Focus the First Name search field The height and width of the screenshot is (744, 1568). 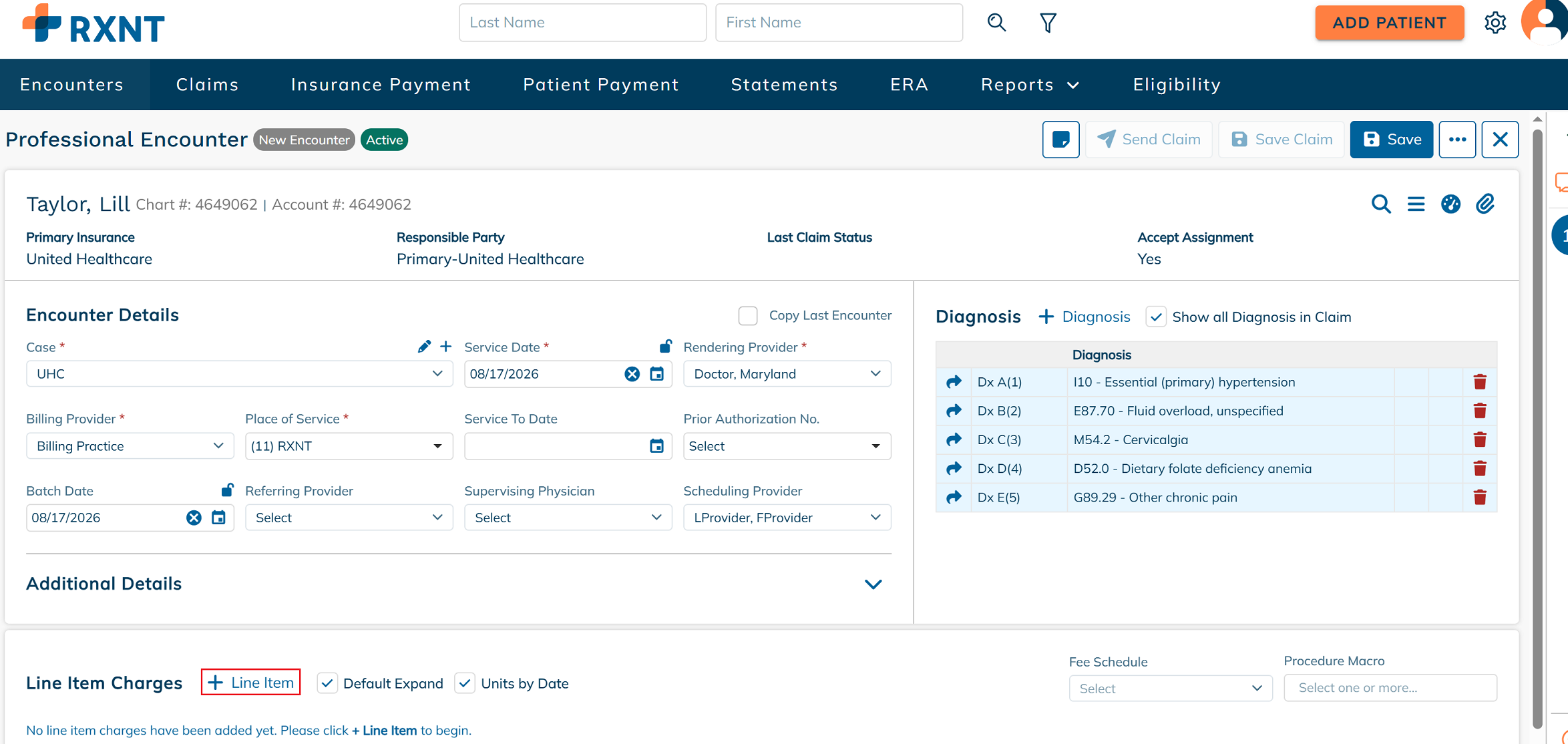coord(839,23)
